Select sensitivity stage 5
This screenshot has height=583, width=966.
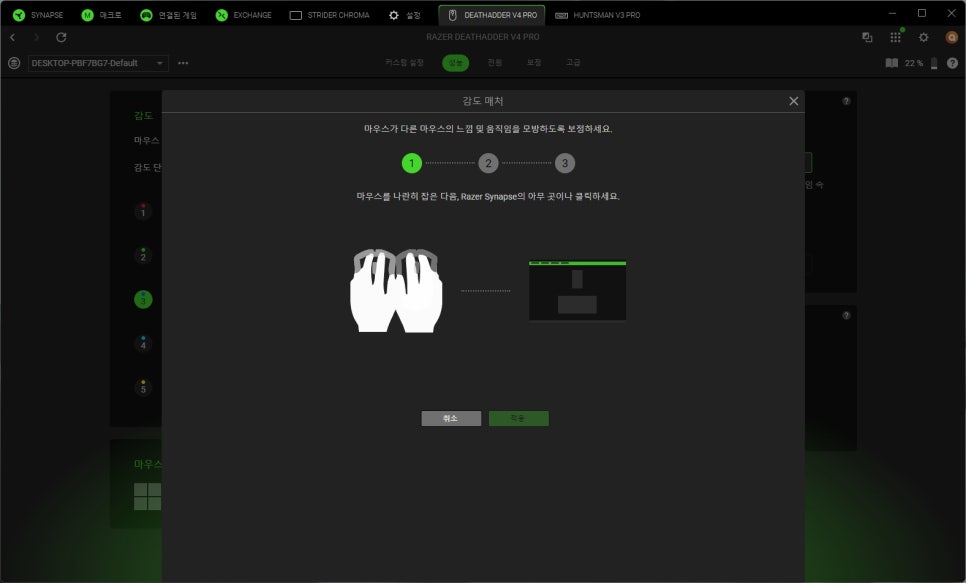tap(143, 388)
